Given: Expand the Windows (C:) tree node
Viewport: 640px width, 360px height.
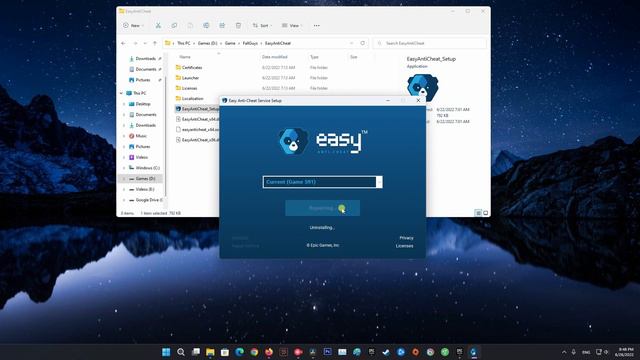Looking at the screenshot, I should pos(124,168).
